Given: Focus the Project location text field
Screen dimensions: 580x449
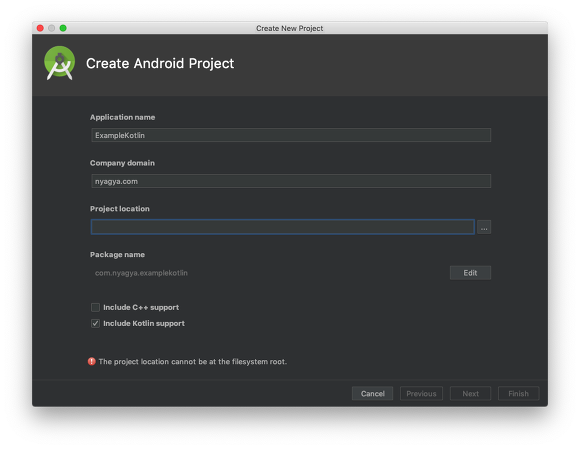Looking at the screenshot, I should coord(283,227).
